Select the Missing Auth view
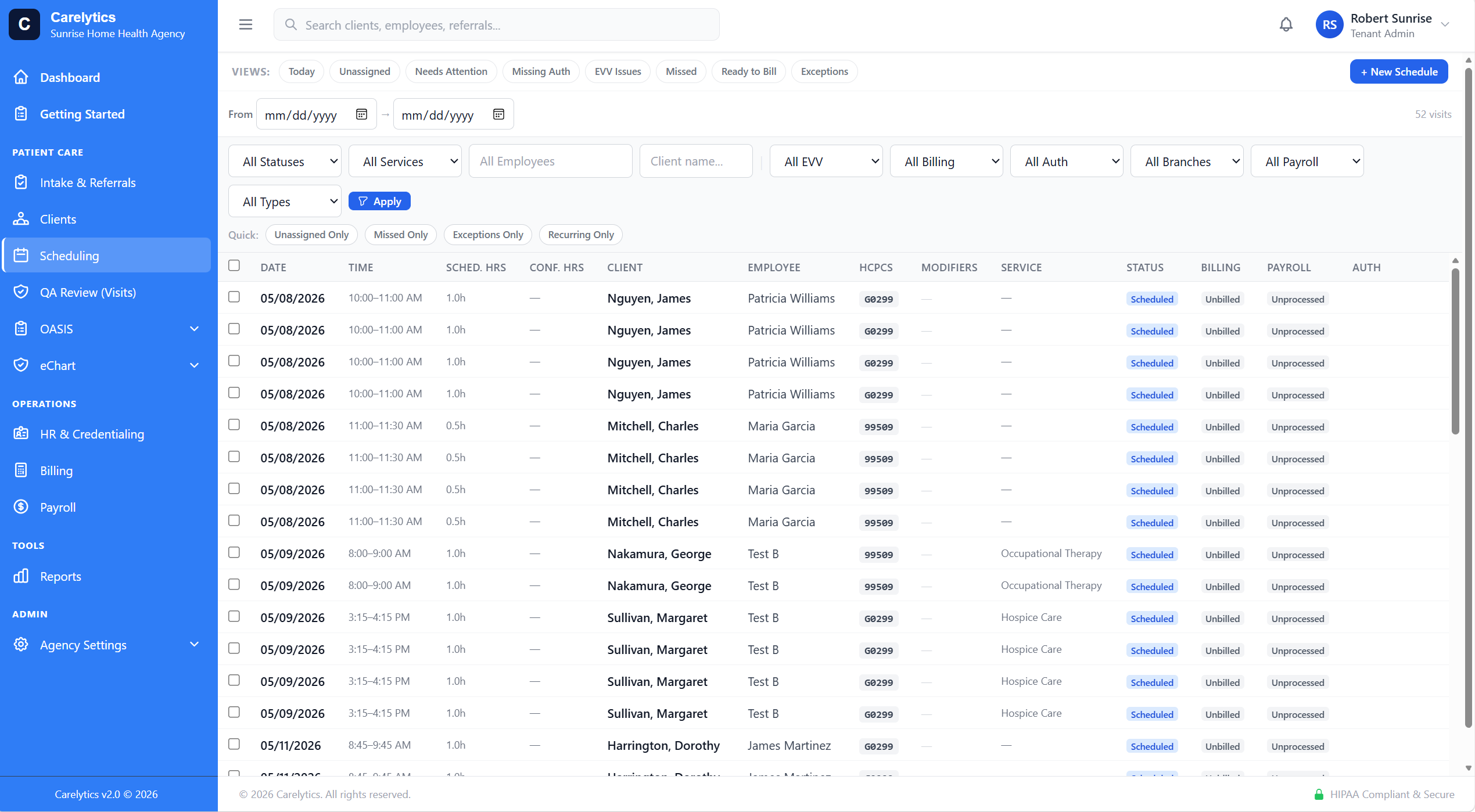The width and height of the screenshot is (1475, 812). pyautogui.click(x=541, y=71)
